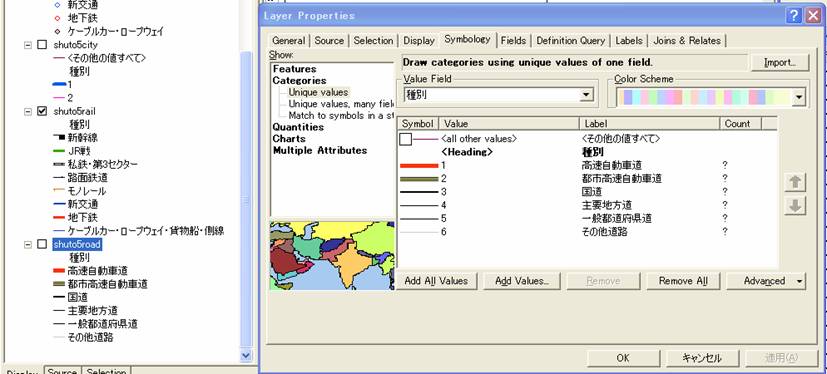This screenshot has width=827, height=374.
Task: Switch to the Labels tab
Action: [x=629, y=41]
